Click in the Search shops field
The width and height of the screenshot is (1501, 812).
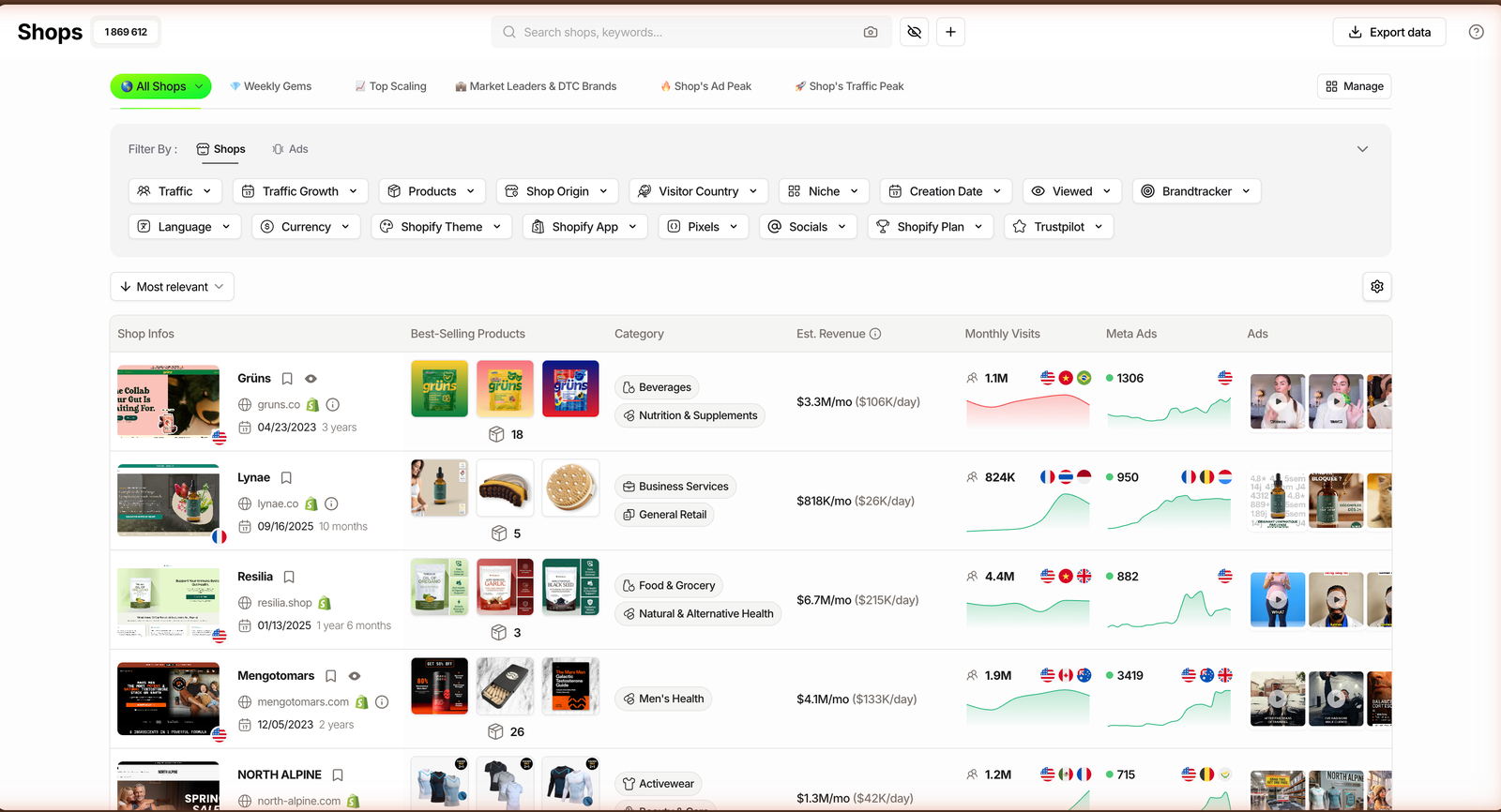[690, 32]
